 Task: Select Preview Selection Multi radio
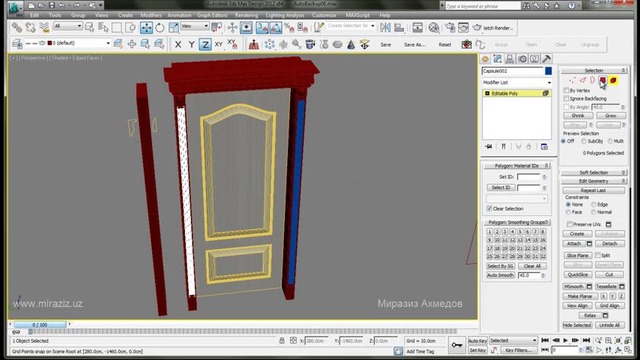pyautogui.click(x=610, y=141)
